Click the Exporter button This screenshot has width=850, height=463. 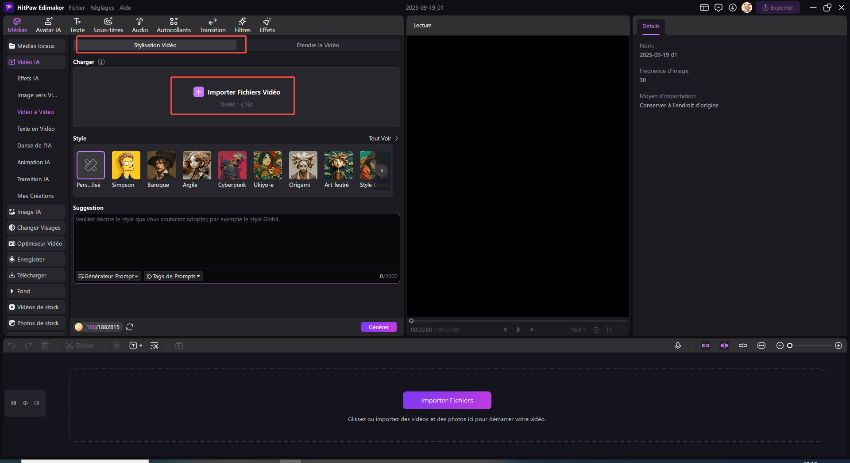coord(777,8)
